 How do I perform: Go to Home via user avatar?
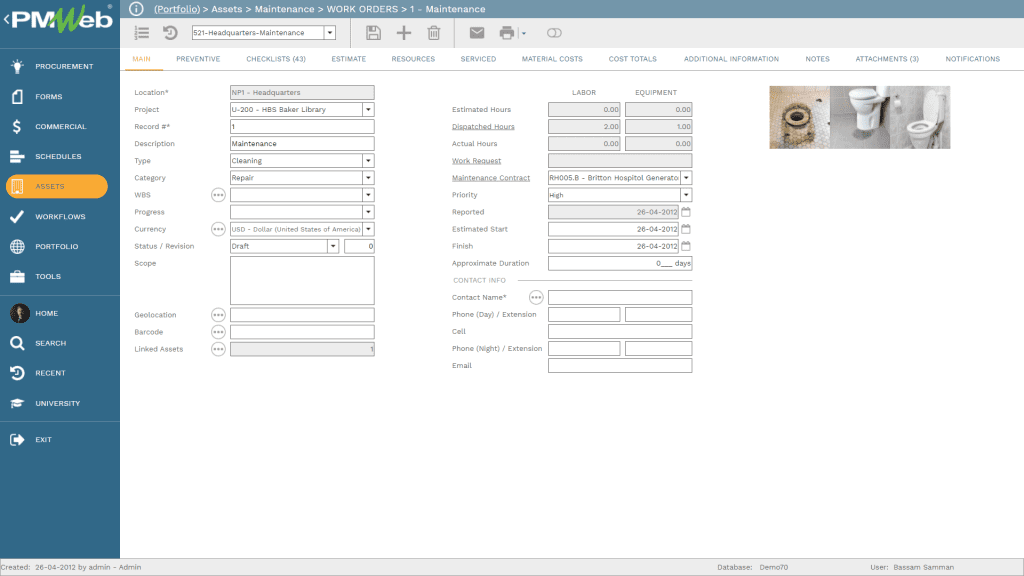(x=20, y=313)
